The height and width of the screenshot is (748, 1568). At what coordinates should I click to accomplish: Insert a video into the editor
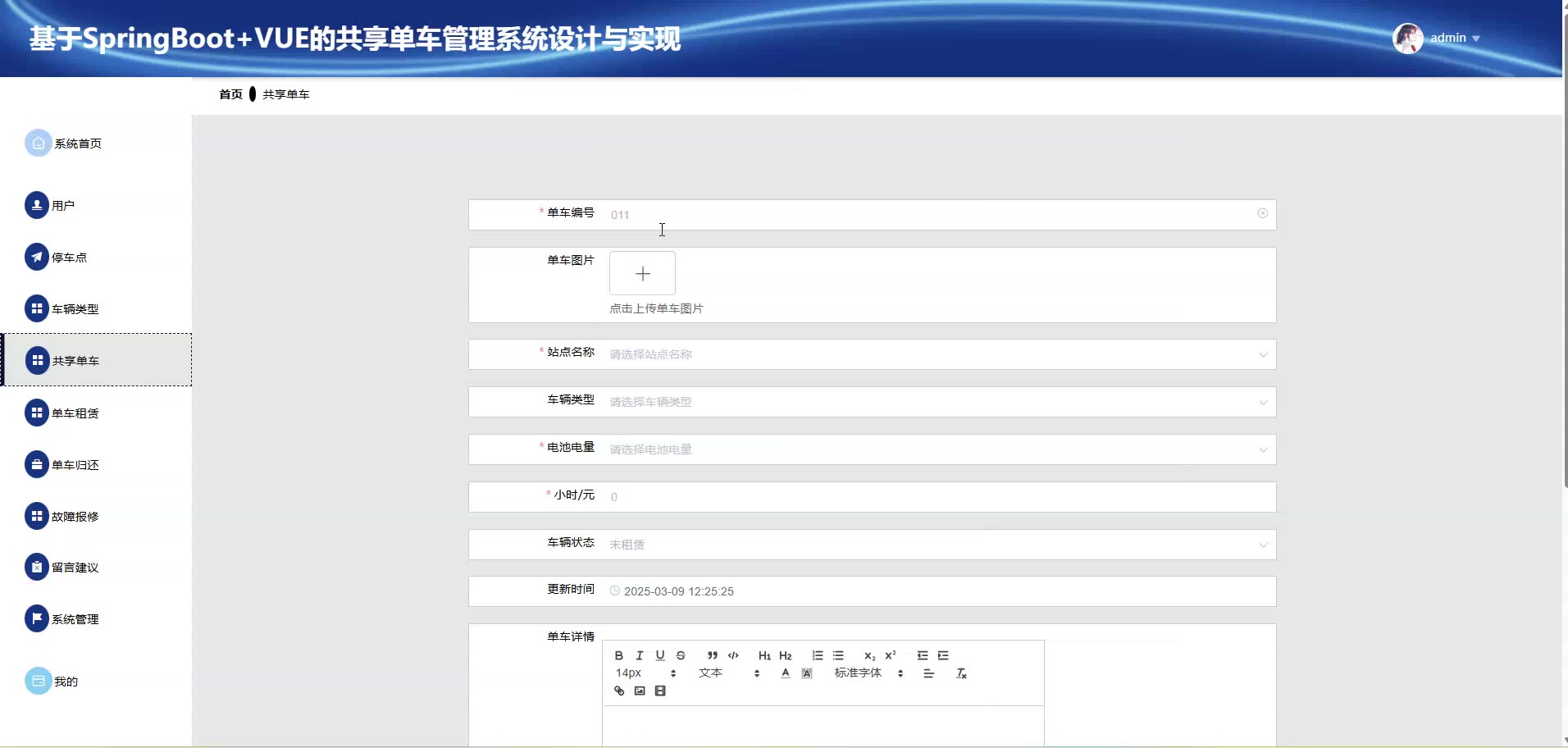coord(660,691)
